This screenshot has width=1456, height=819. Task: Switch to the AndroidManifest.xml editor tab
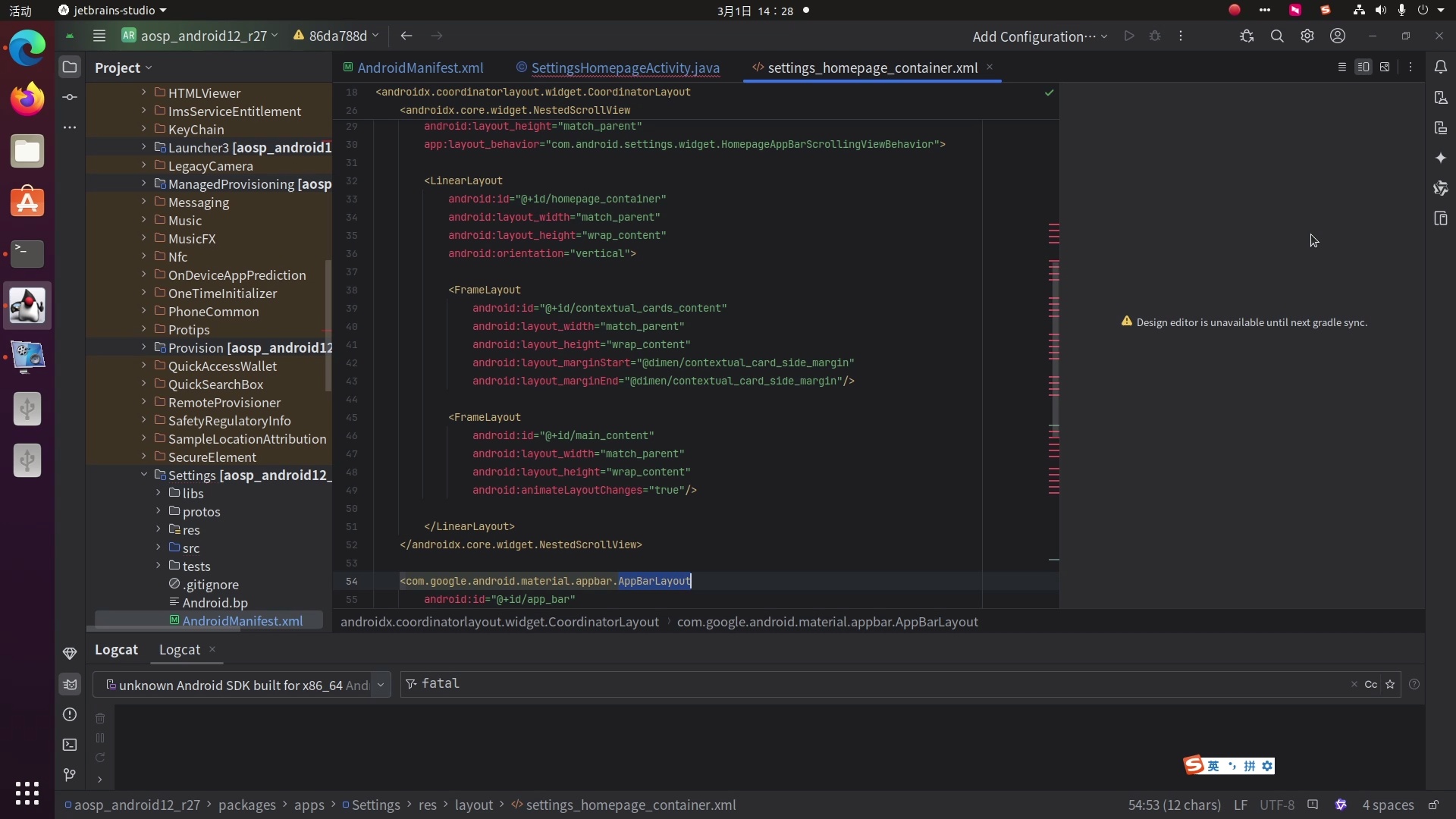[419, 67]
